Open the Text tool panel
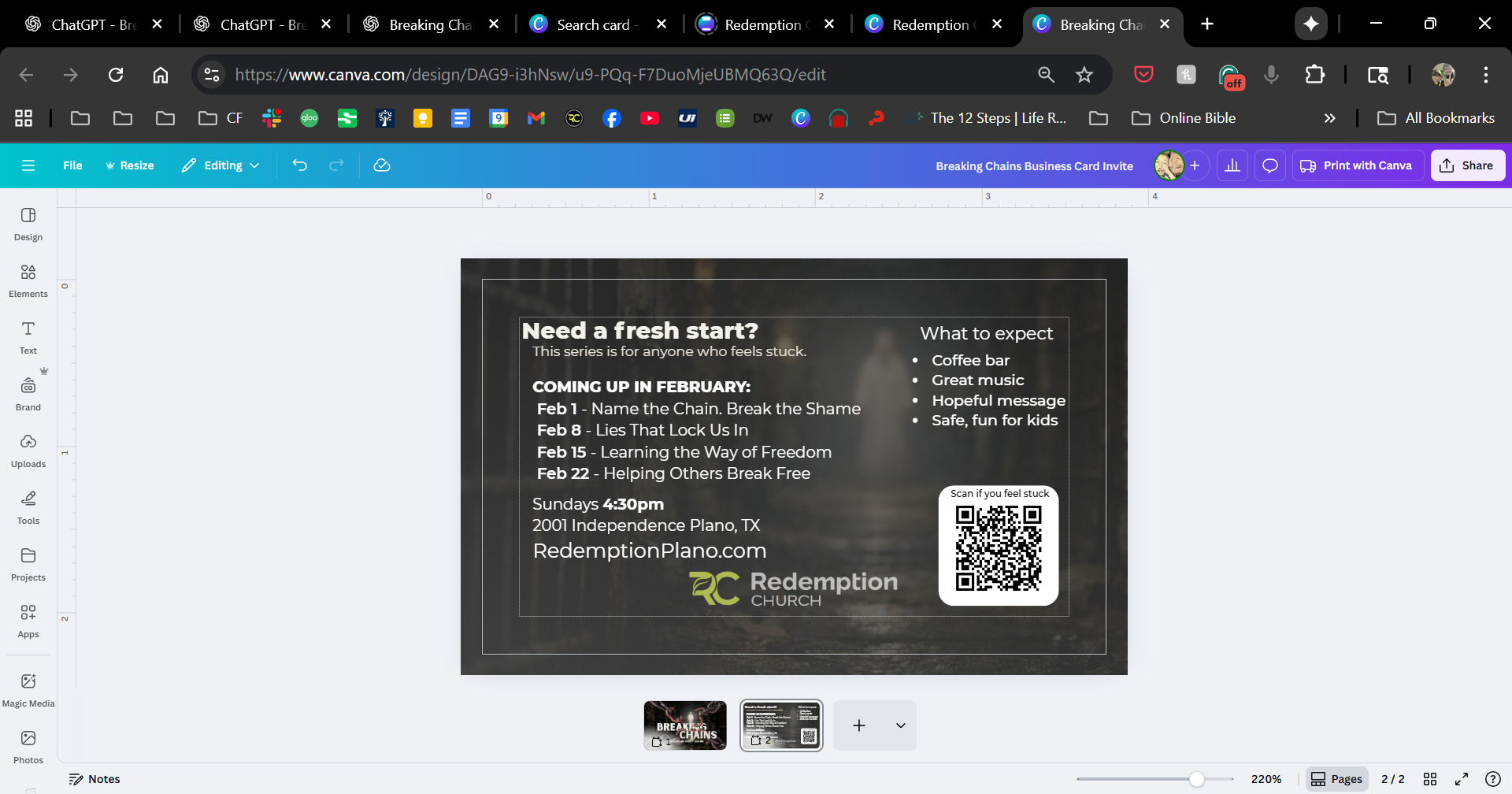1512x794 pixels. click(x=28, y=337)
